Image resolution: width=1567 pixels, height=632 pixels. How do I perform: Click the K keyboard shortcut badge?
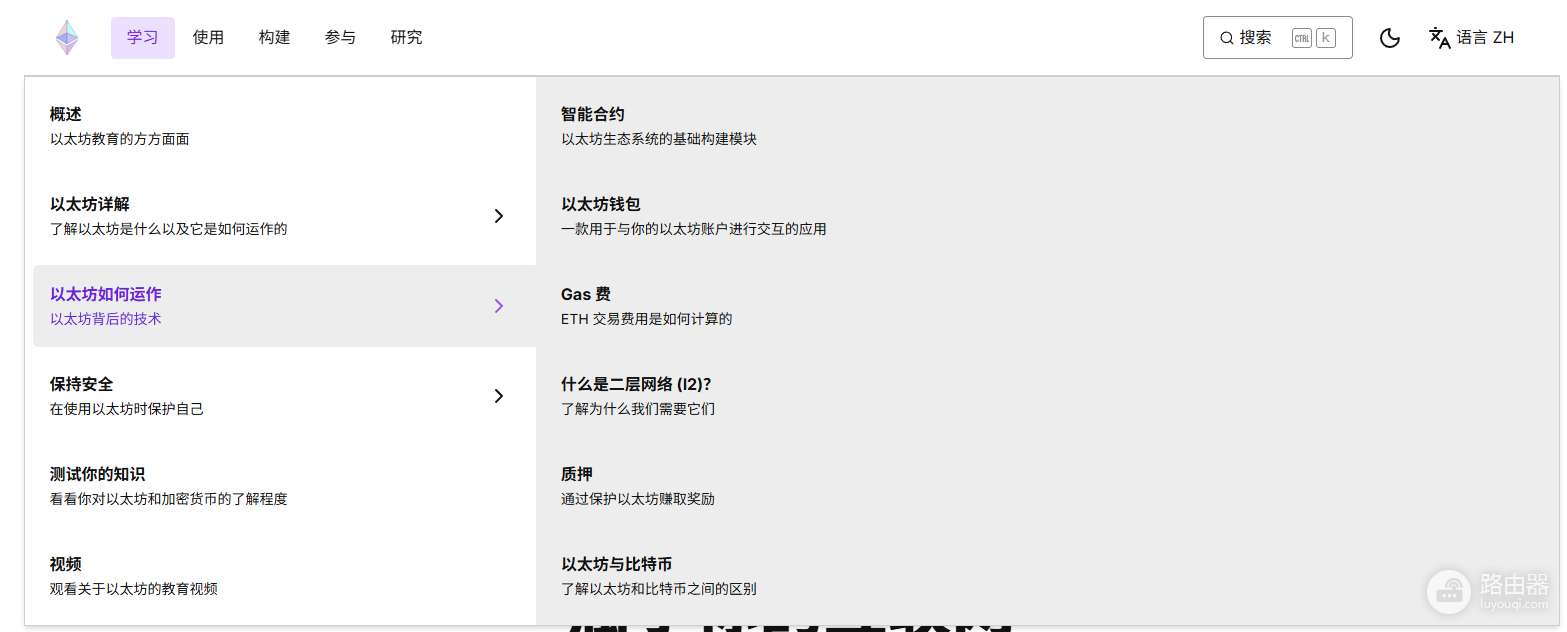(x=1326, y=38)
